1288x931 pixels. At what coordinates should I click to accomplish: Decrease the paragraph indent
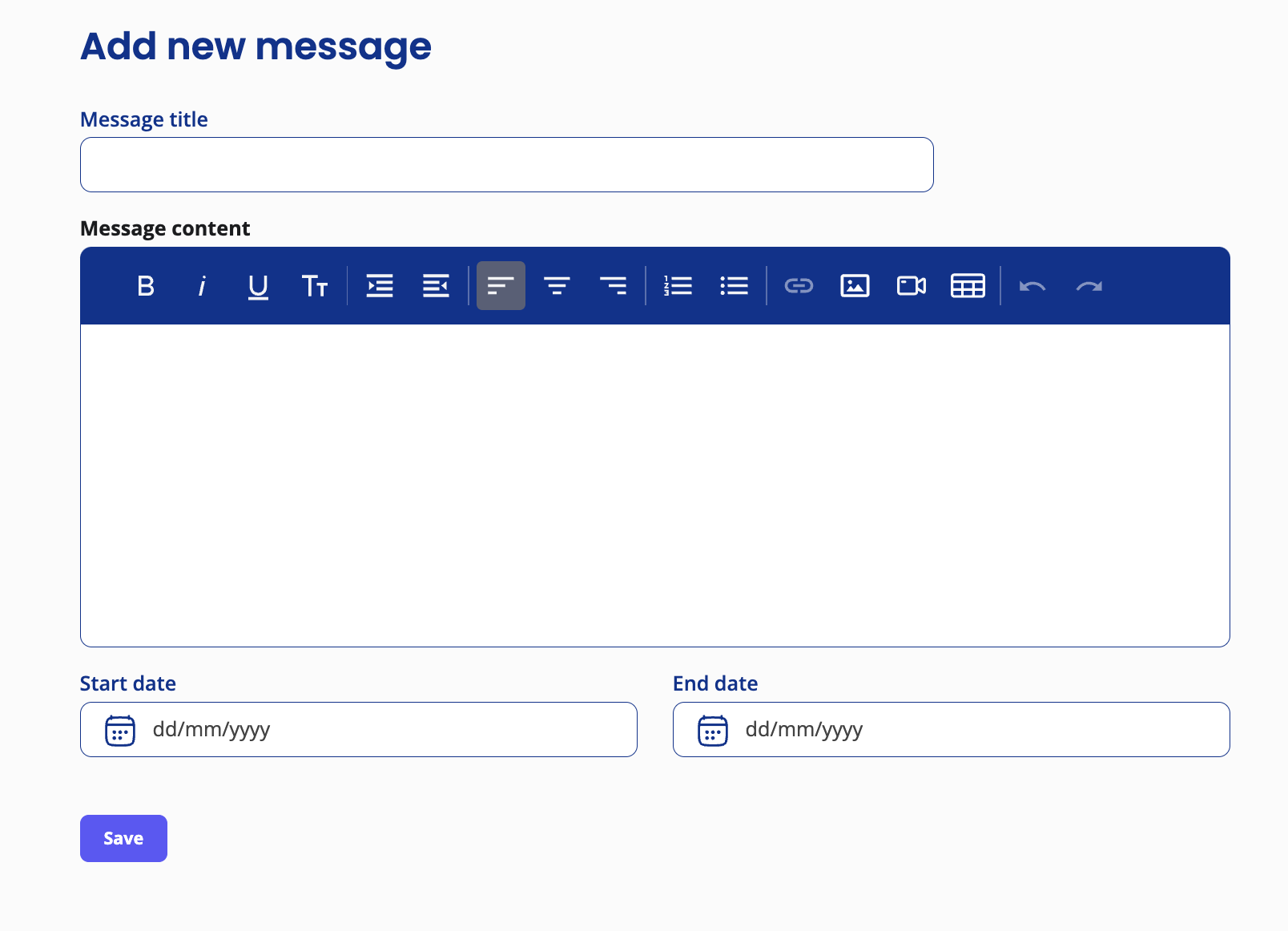tap(435, 285)
